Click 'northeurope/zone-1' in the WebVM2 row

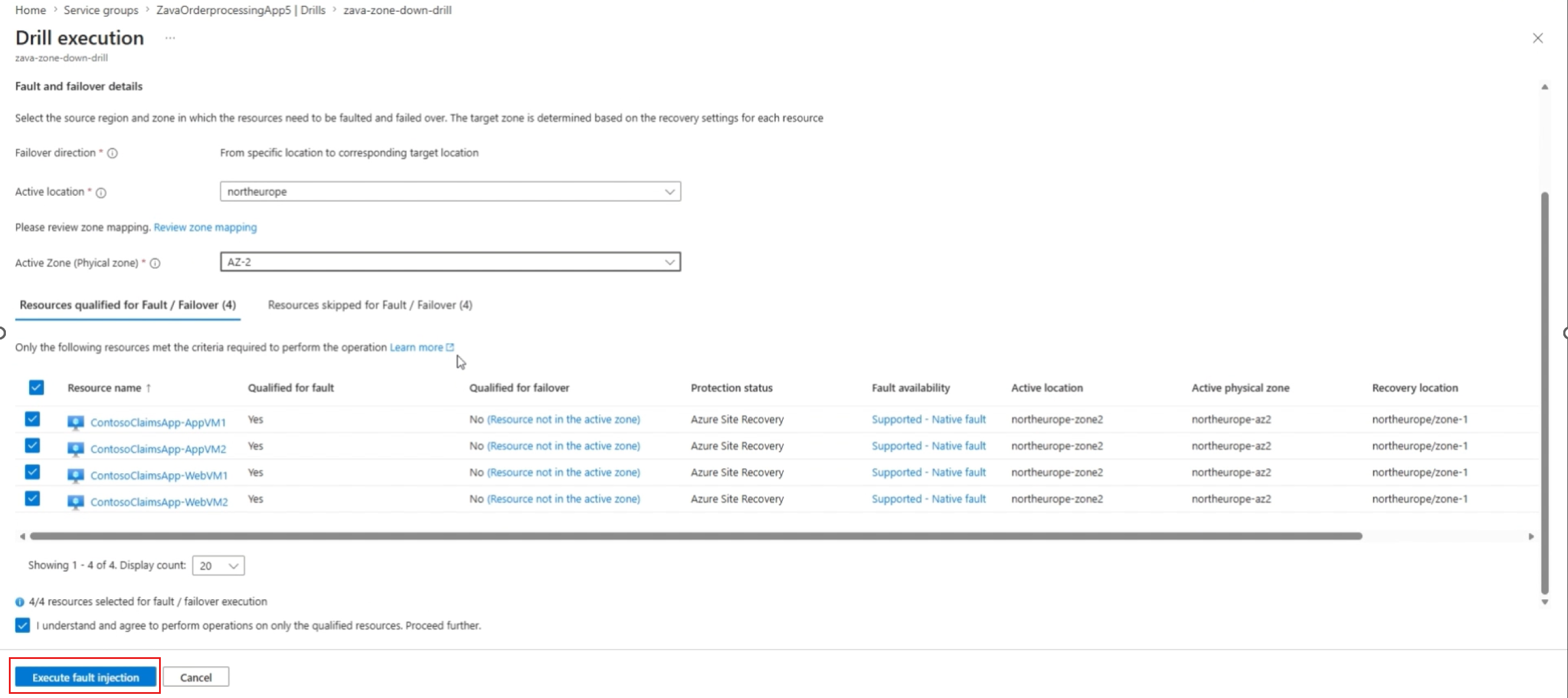(x=1420, y=499)
